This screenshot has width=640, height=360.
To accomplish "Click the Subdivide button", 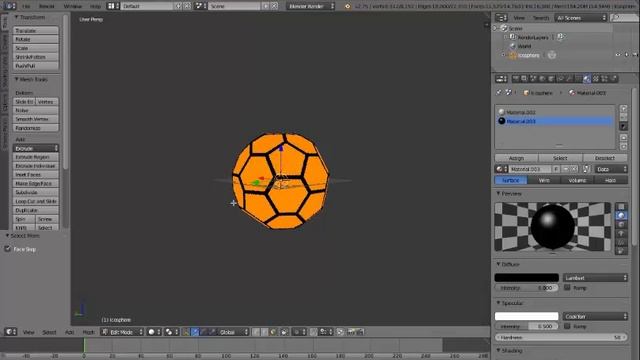I will click(36, 192).
